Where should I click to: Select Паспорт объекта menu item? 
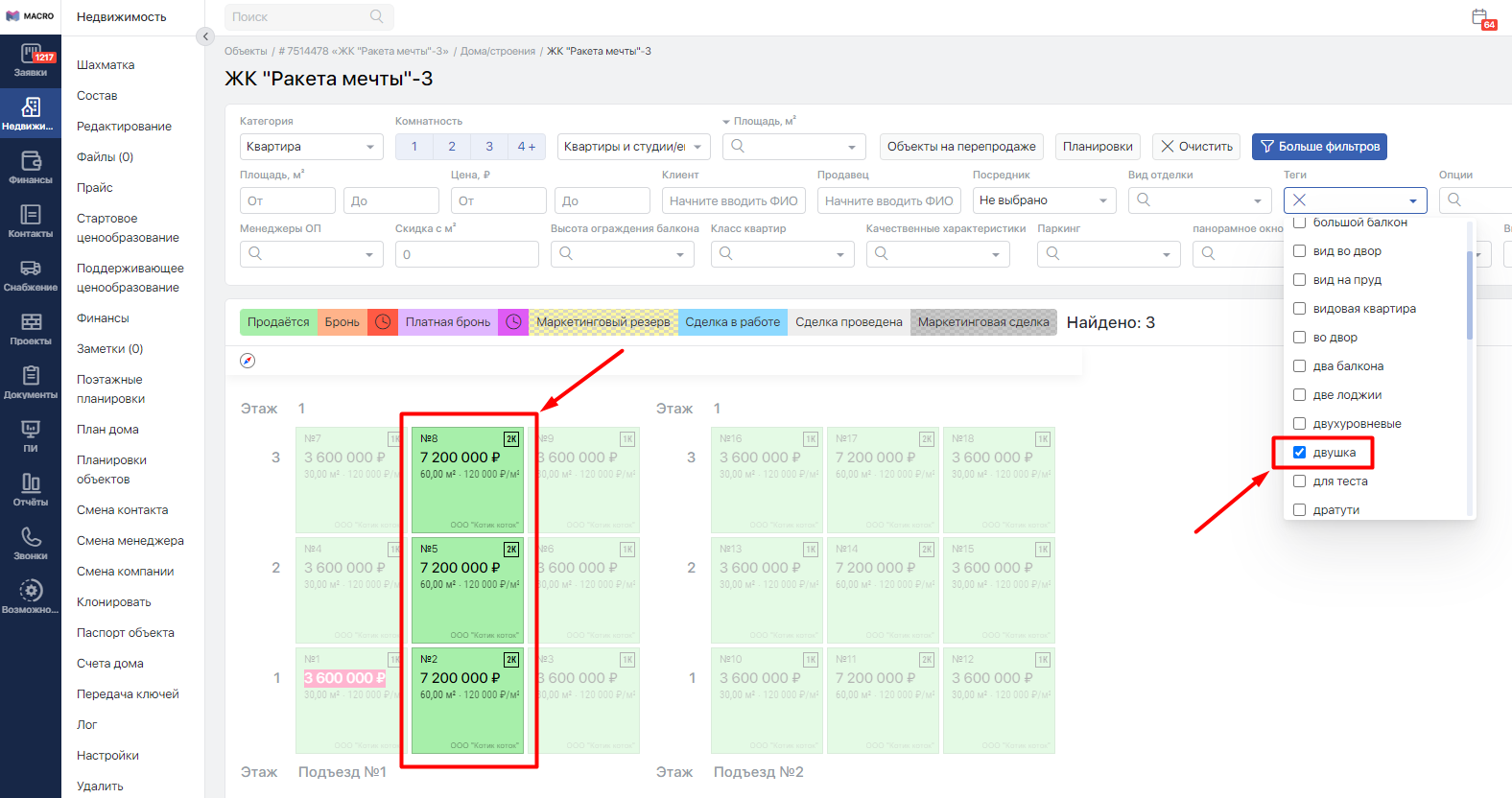(126, 633)
